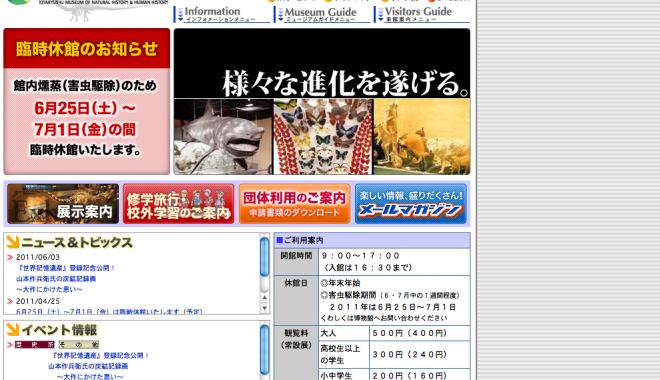Viewport: 660px width, 380px height.
Task: Open the 展示案内 exhibit guide banner
Action: pos(63,204)
